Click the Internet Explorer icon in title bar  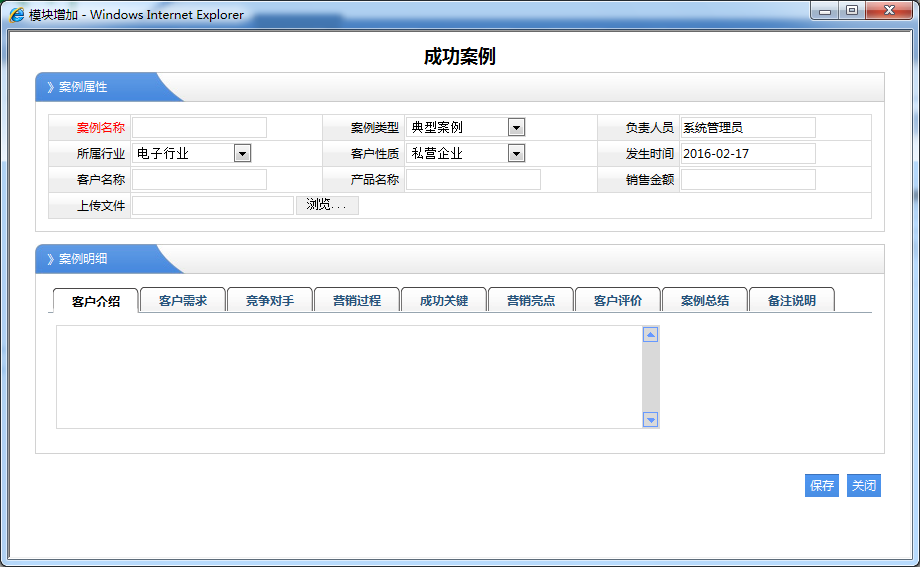coord(17,15)
